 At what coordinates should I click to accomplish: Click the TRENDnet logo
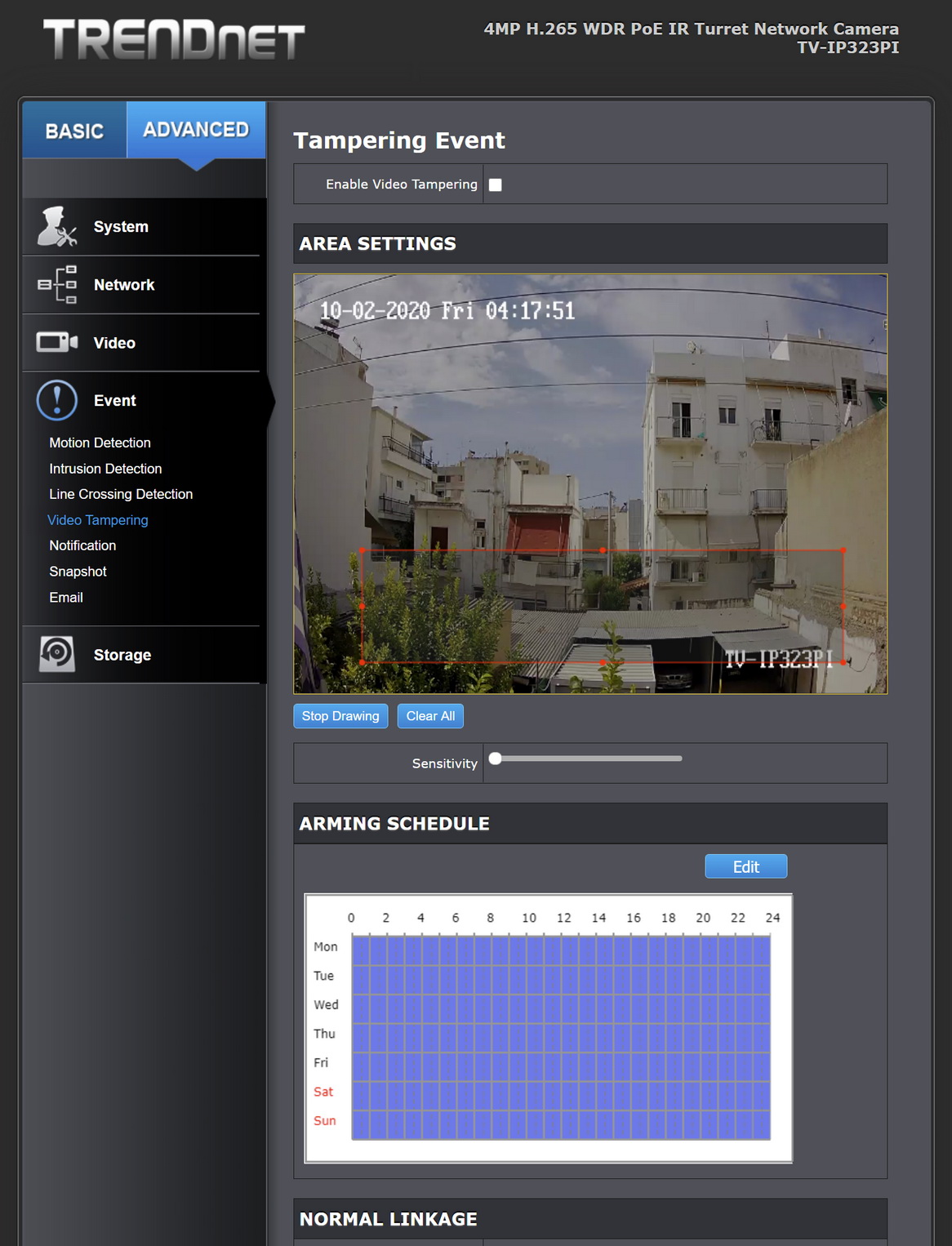[174, 39]
